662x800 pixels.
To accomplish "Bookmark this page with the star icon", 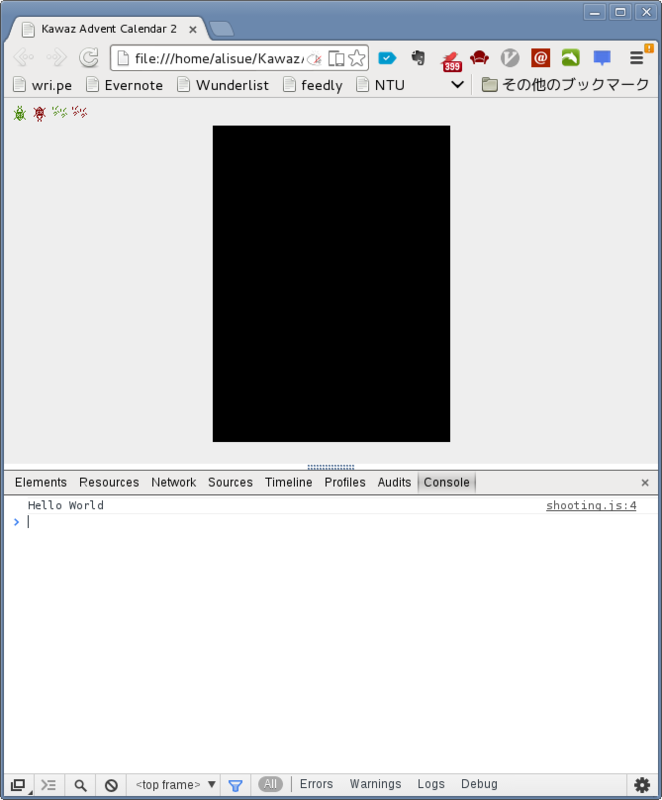I will (357, 58).
